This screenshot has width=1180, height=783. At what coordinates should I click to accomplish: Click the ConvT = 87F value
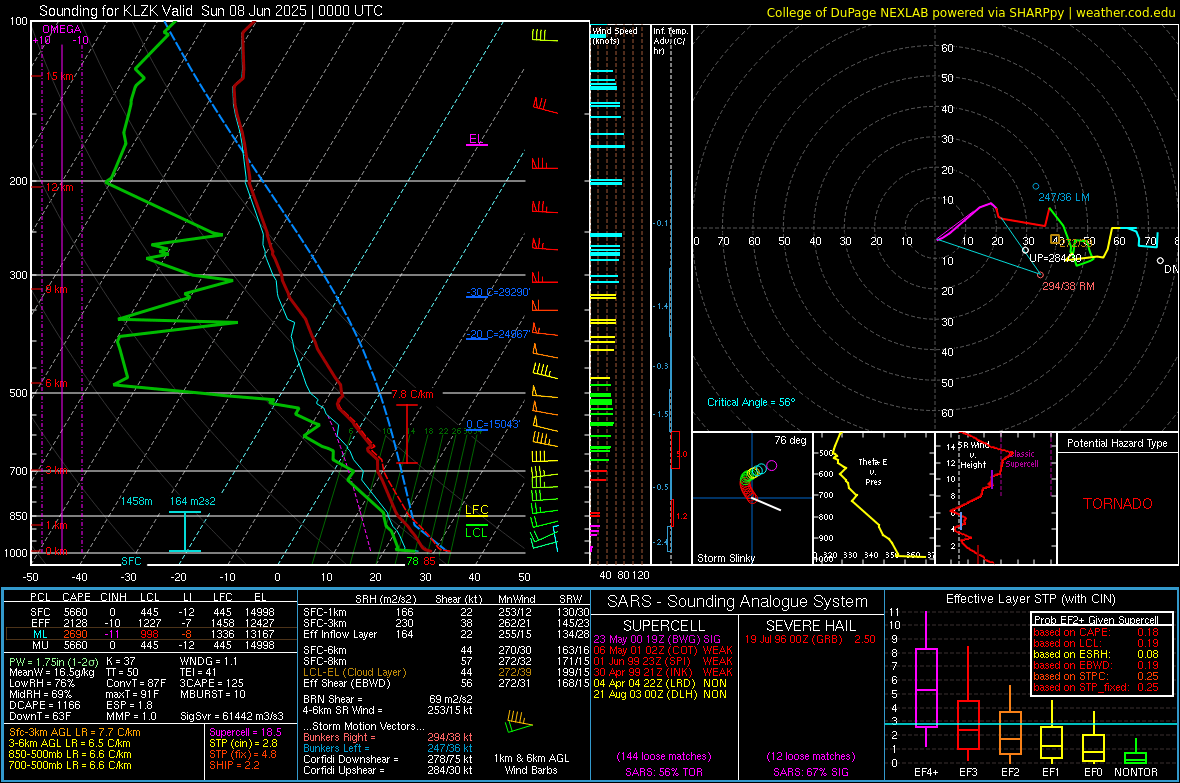click(x=136, y=684)
